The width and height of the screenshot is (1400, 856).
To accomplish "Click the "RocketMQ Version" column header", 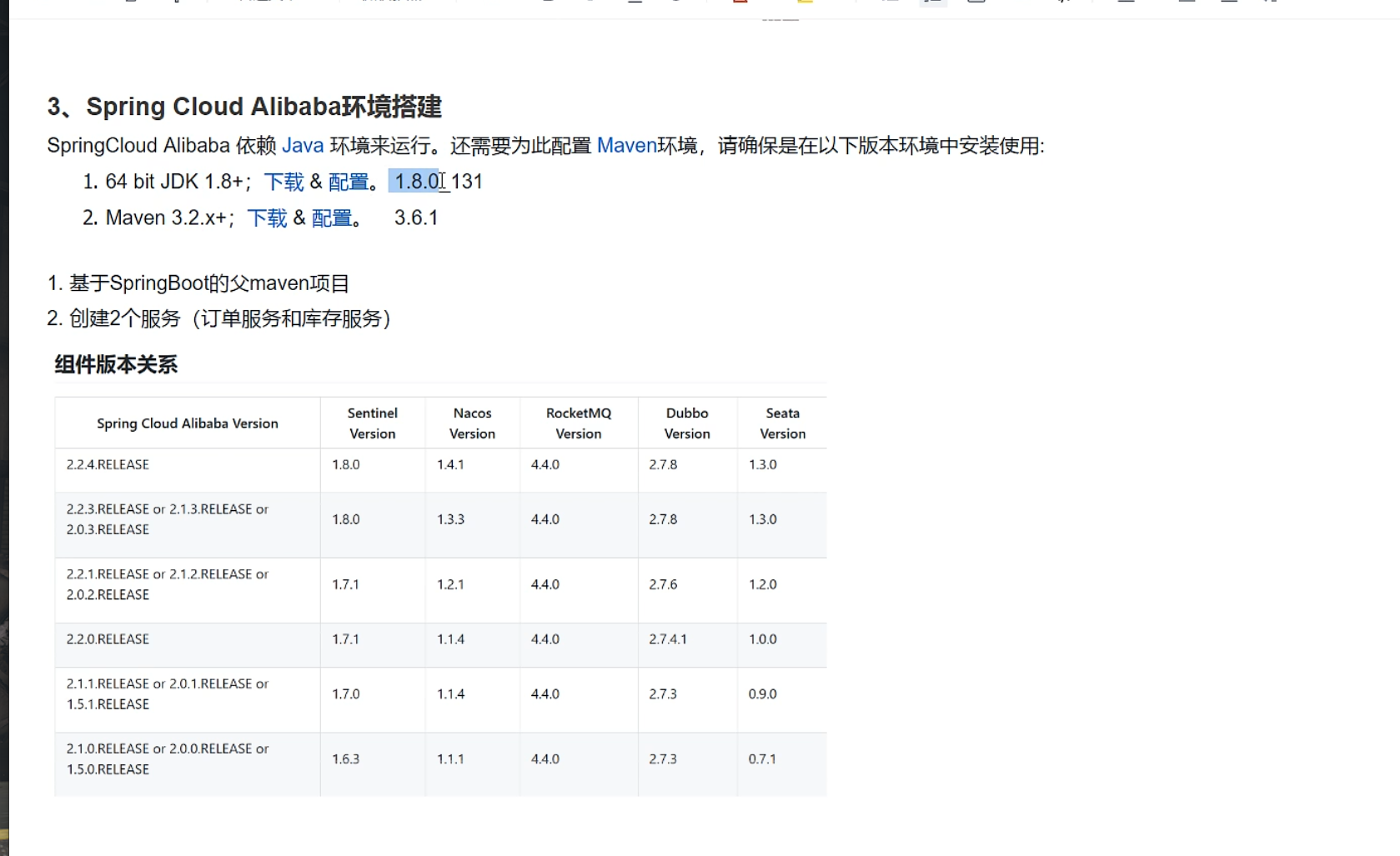I will (x=579, y=423).
